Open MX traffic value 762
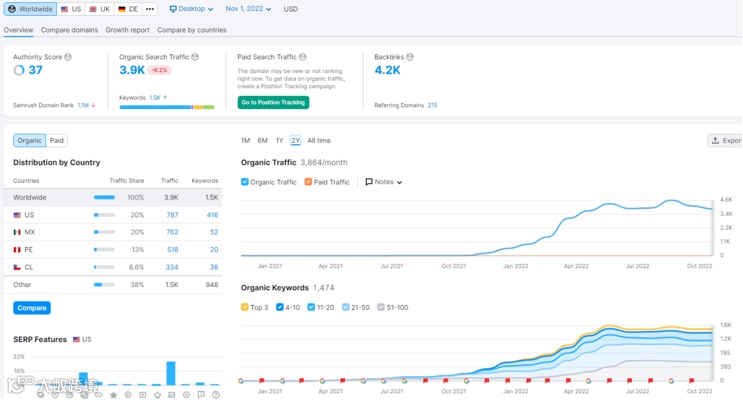Image resolution: width=743 pixels, height=400 pixels. point(172,232)
